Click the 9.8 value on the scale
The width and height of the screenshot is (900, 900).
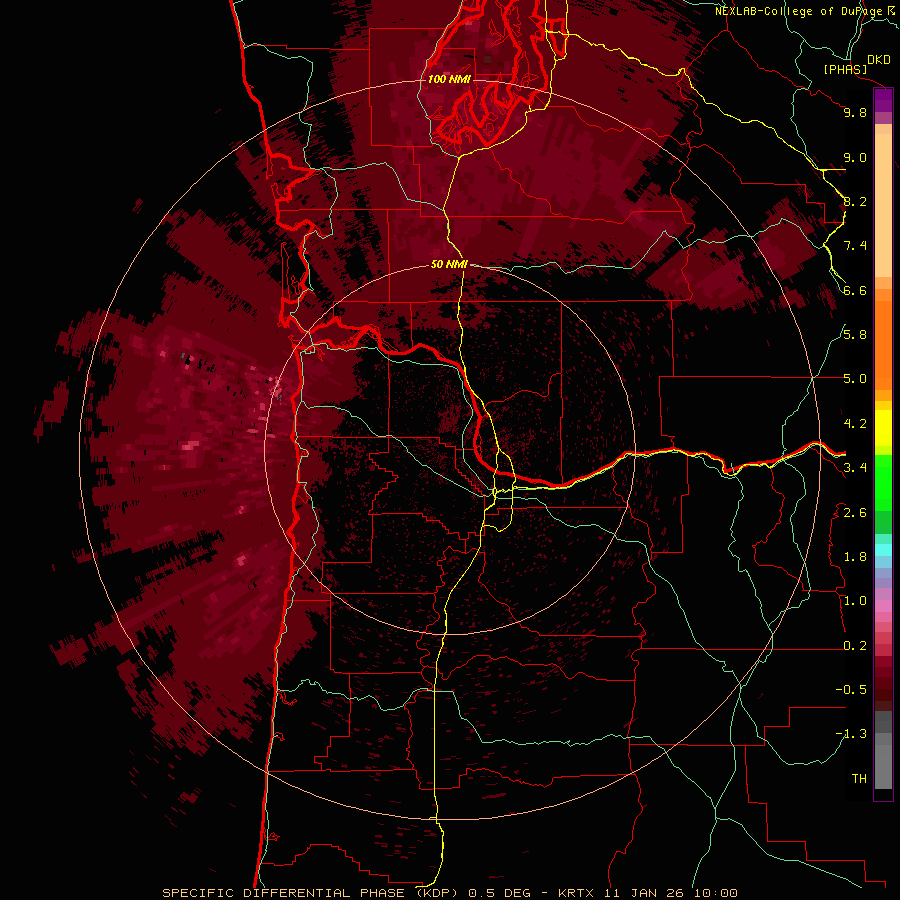pyautogui.click(x=855, y=112)
